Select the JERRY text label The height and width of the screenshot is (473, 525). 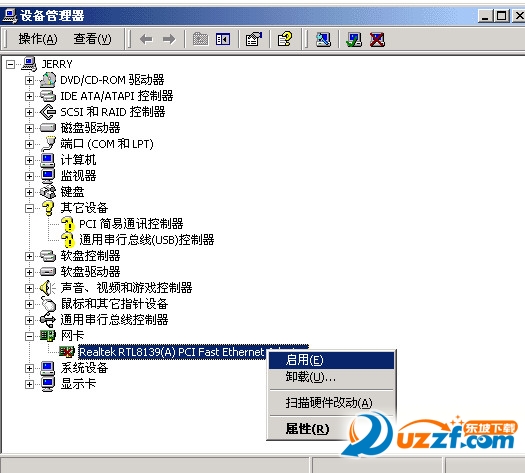pyautogui.click(x=57, y=64)
